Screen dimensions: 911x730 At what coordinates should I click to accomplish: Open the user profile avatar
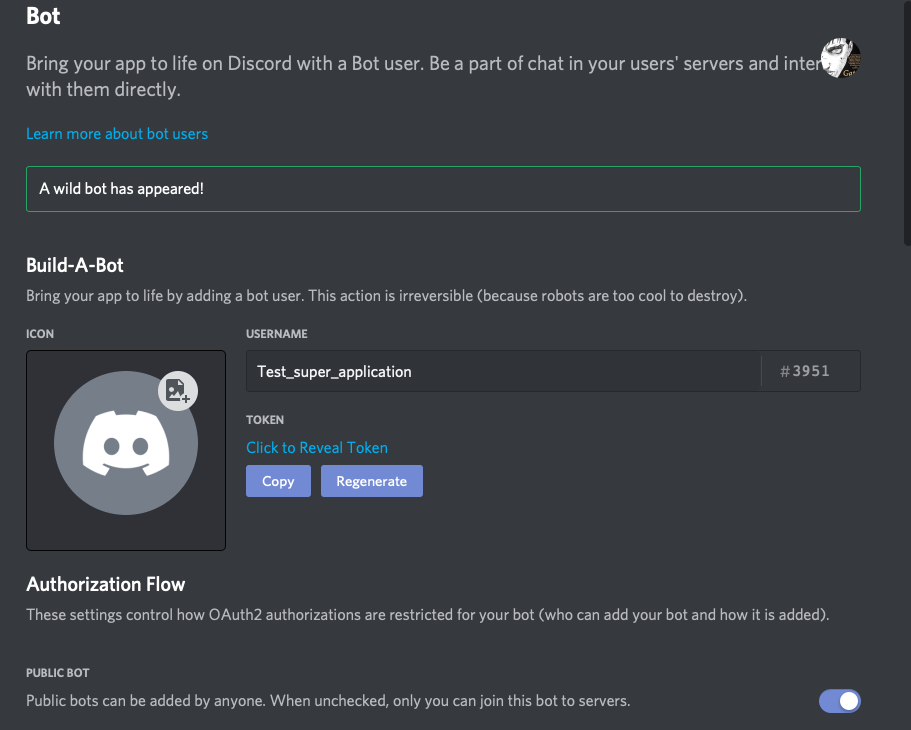[x=840, y=59]
